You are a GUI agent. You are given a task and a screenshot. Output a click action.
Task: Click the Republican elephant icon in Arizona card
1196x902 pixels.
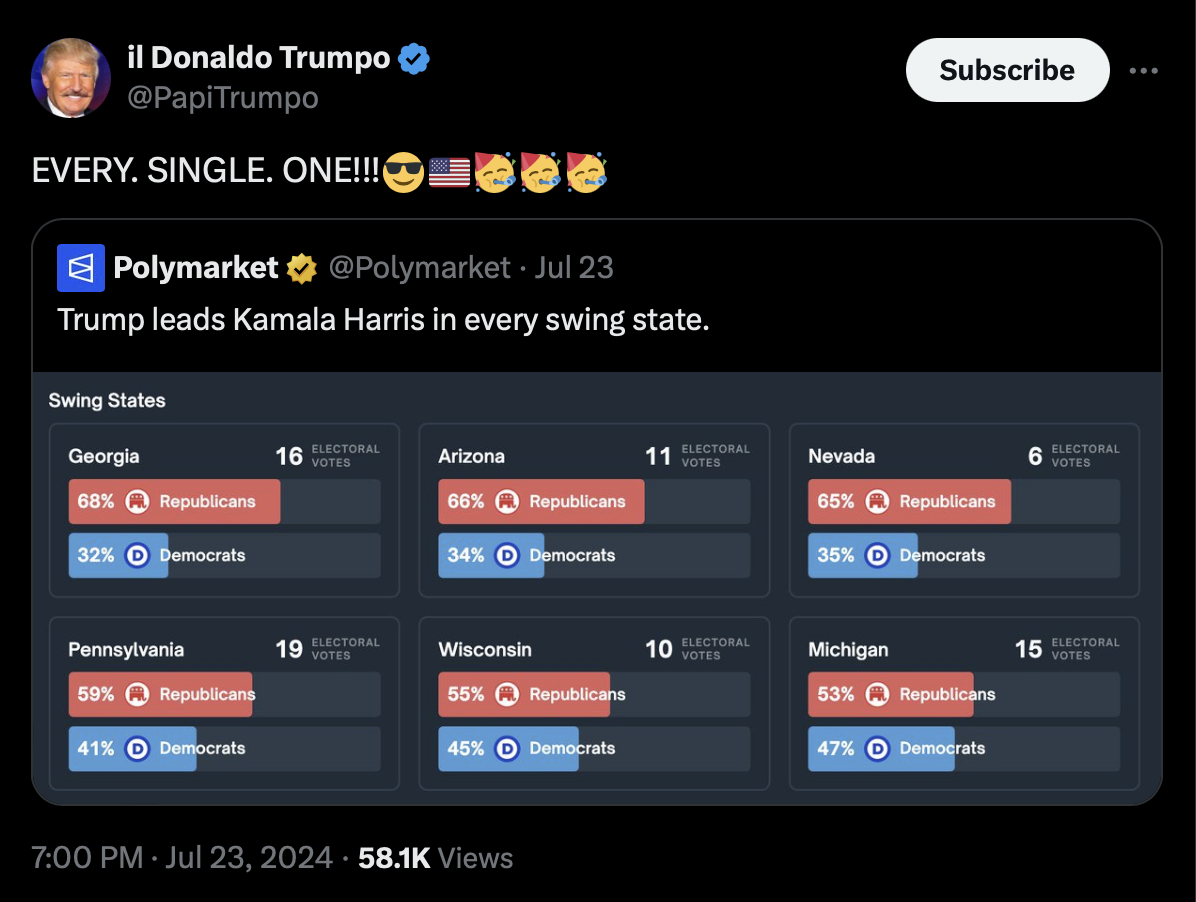click(x=507, y=502)
